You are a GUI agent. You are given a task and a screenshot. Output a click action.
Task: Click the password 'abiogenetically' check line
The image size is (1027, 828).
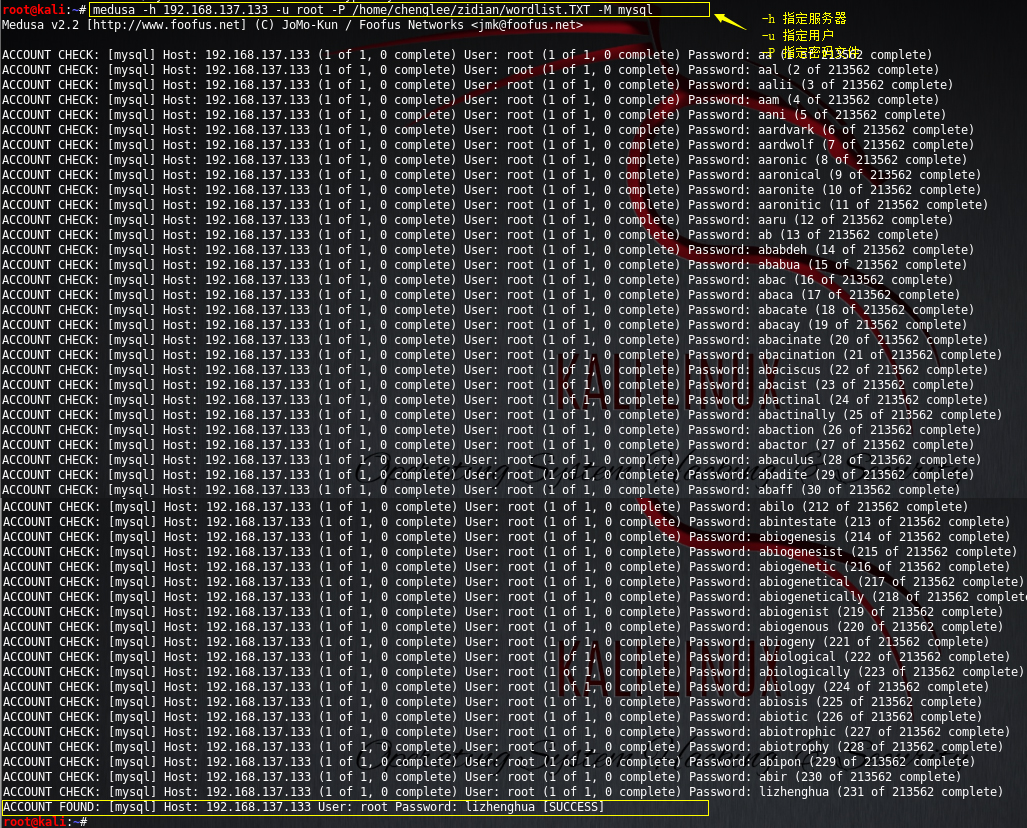pos(515,597)
